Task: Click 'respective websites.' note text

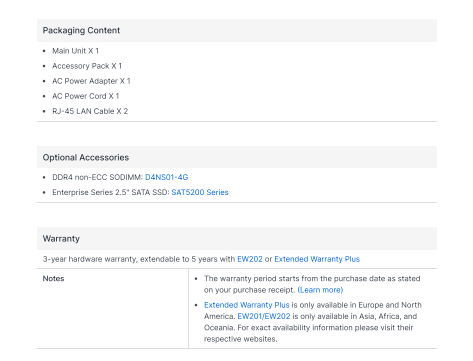Action: pyautogui.click(x=240, y=339)
